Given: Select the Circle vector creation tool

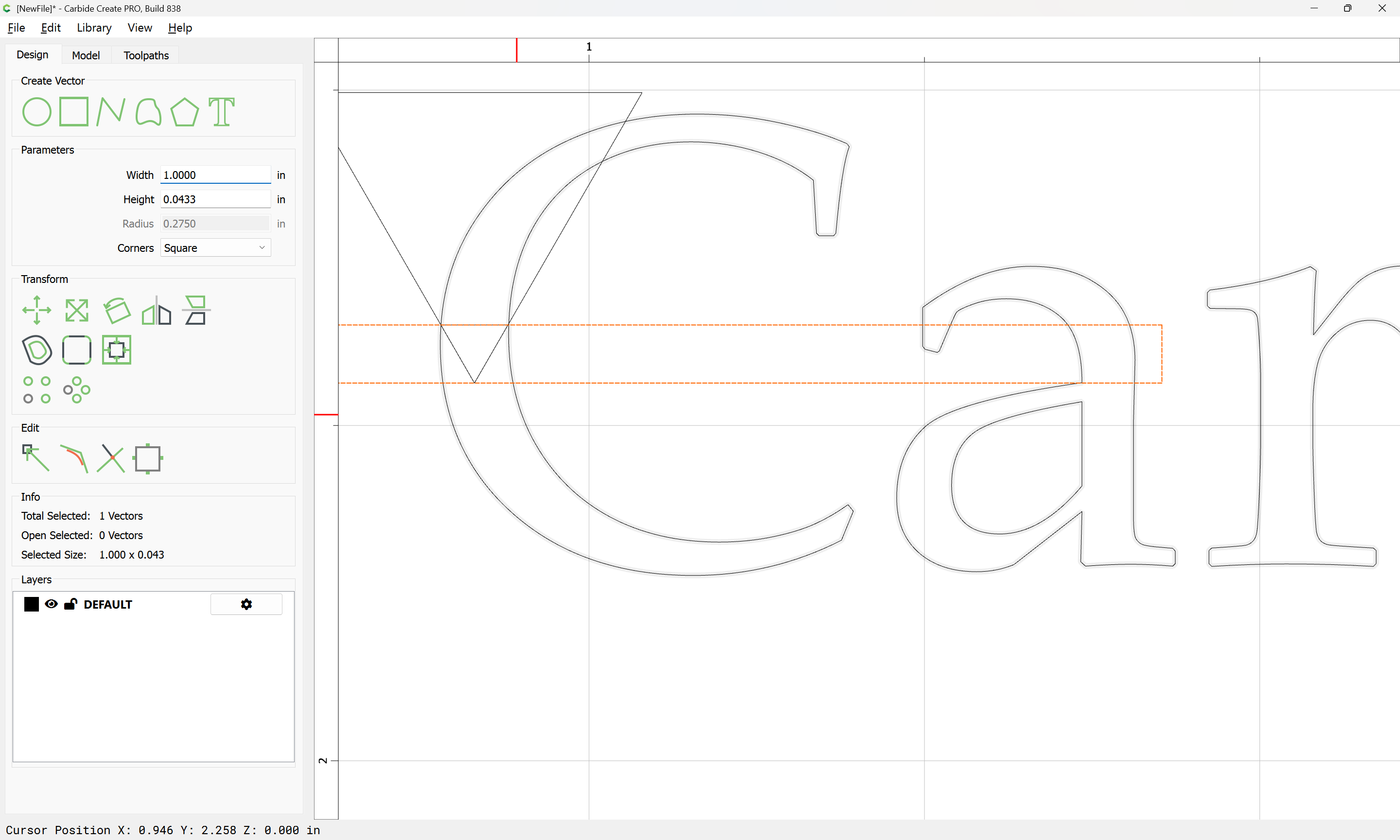Looking at the screenshot, I should [x=37, y=111].
